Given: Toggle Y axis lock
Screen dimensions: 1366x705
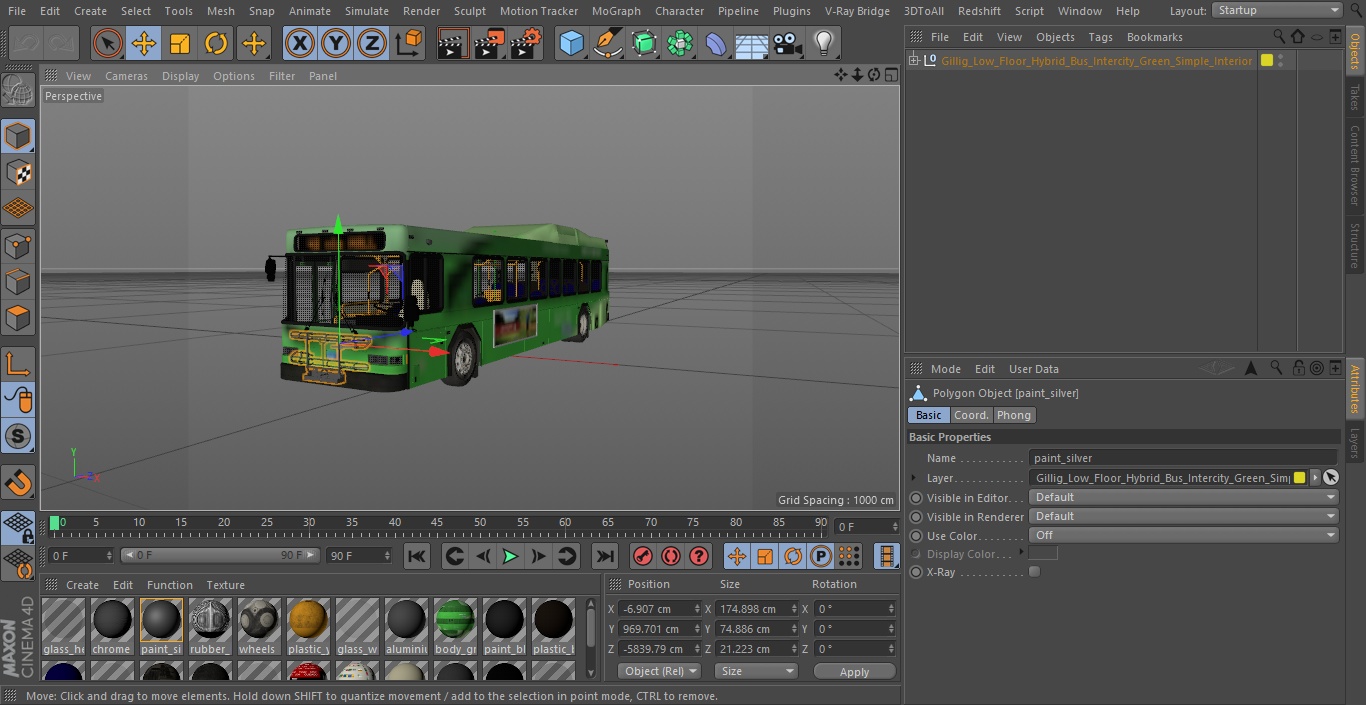Looking at the screenshot, I should pos(336,43).
